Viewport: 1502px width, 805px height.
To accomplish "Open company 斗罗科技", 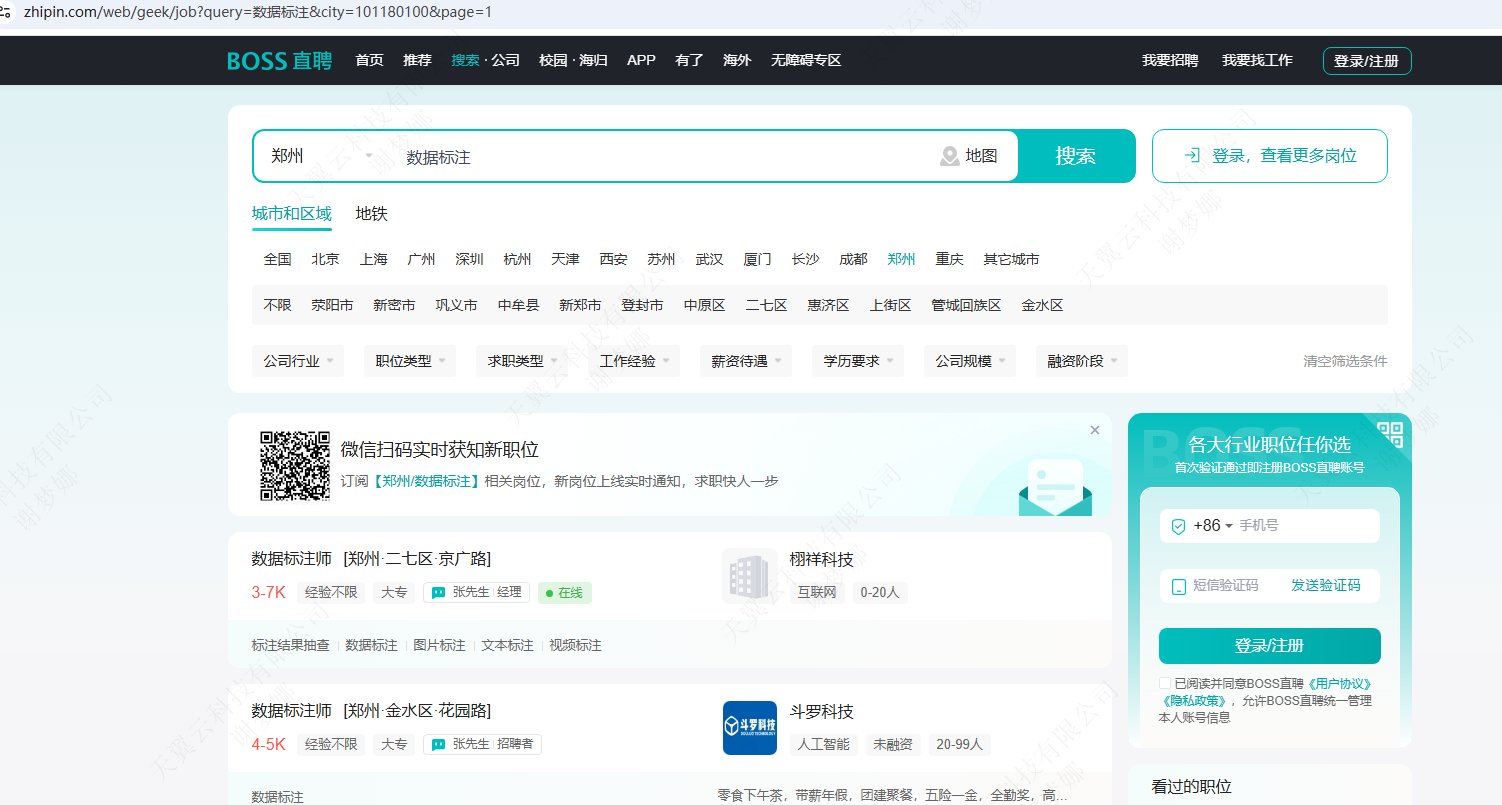I will [821, 712].
